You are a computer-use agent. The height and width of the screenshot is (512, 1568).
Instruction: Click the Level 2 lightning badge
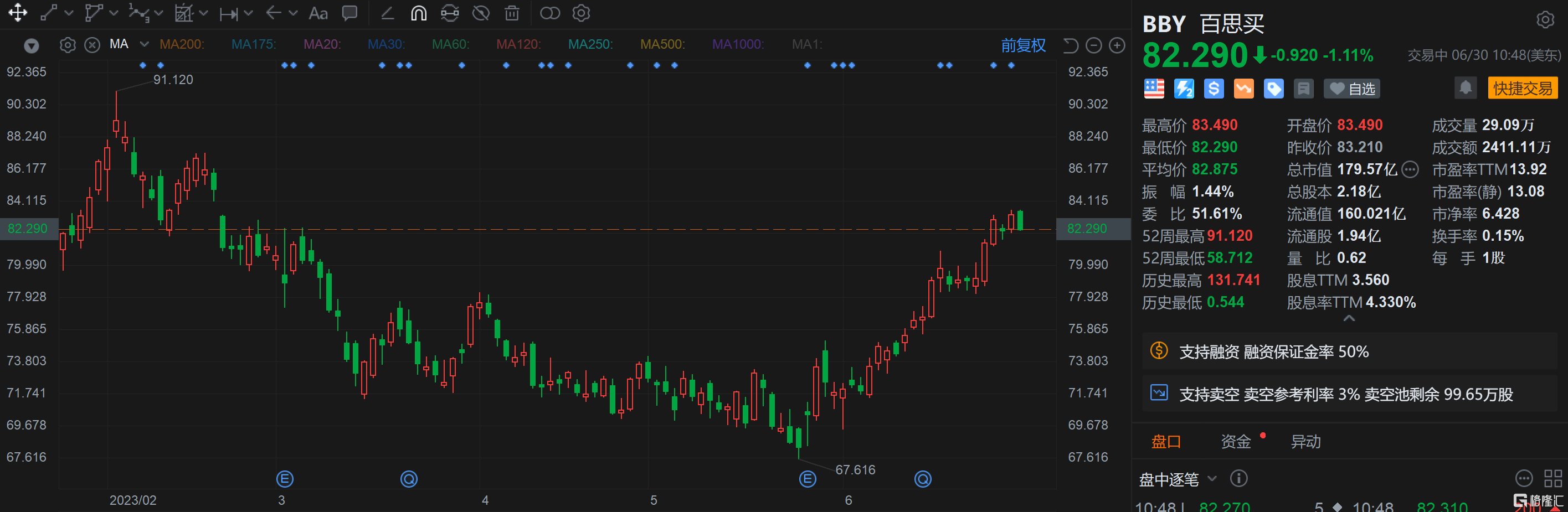click(1184, 89)
